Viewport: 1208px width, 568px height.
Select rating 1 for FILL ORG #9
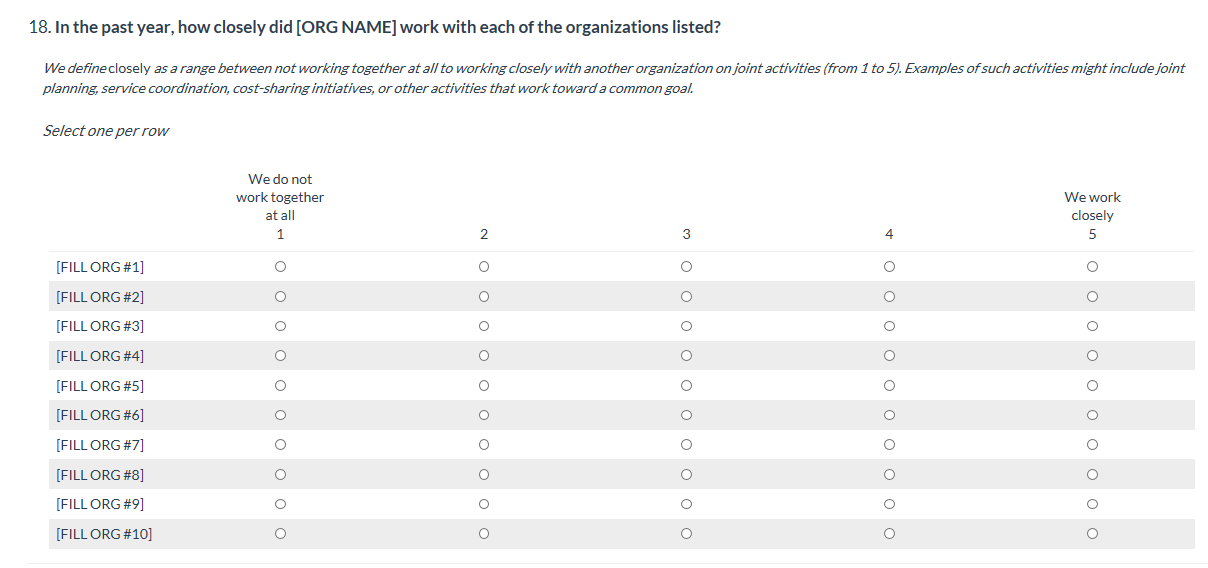(280, 504)
